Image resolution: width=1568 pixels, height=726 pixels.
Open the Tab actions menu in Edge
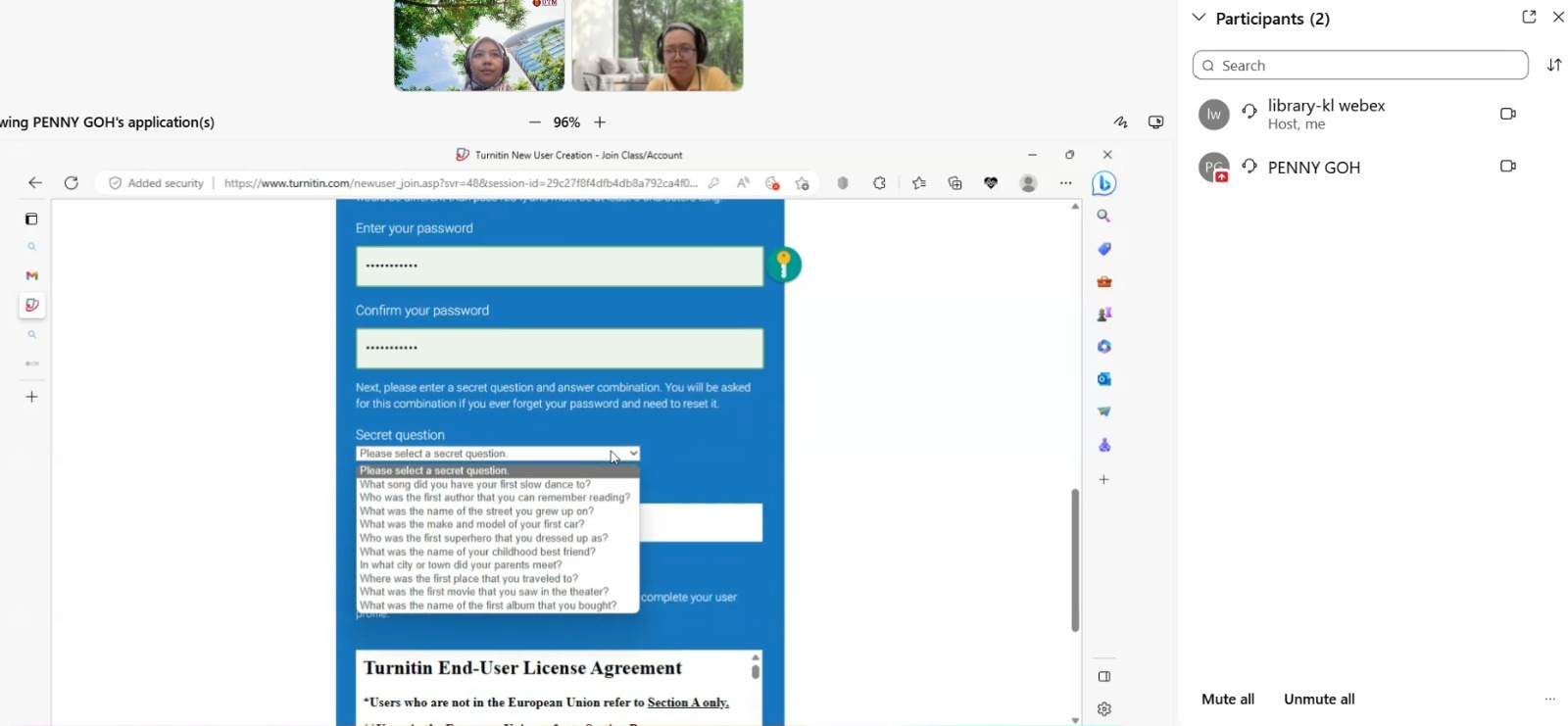coord(31,219)
